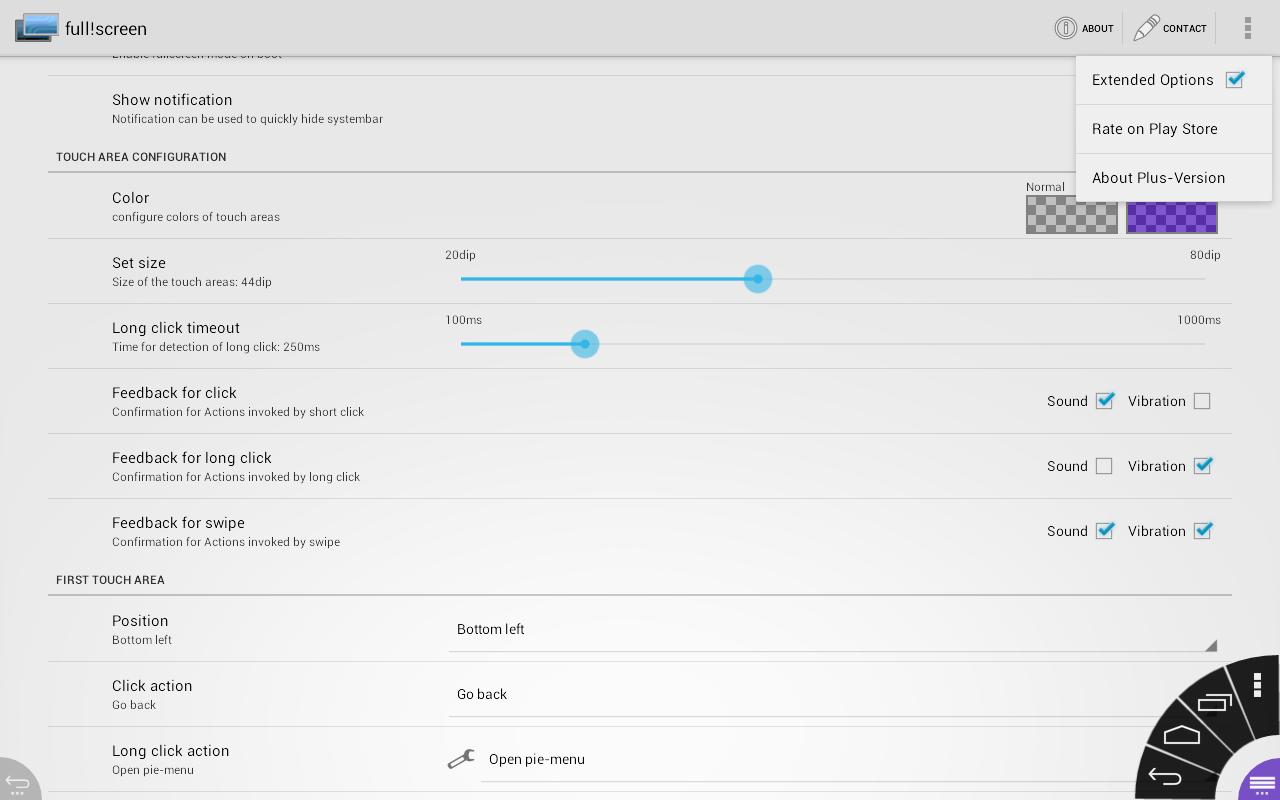Tap the Set size label
The image size is (1280, 800).
click(139, 263)
